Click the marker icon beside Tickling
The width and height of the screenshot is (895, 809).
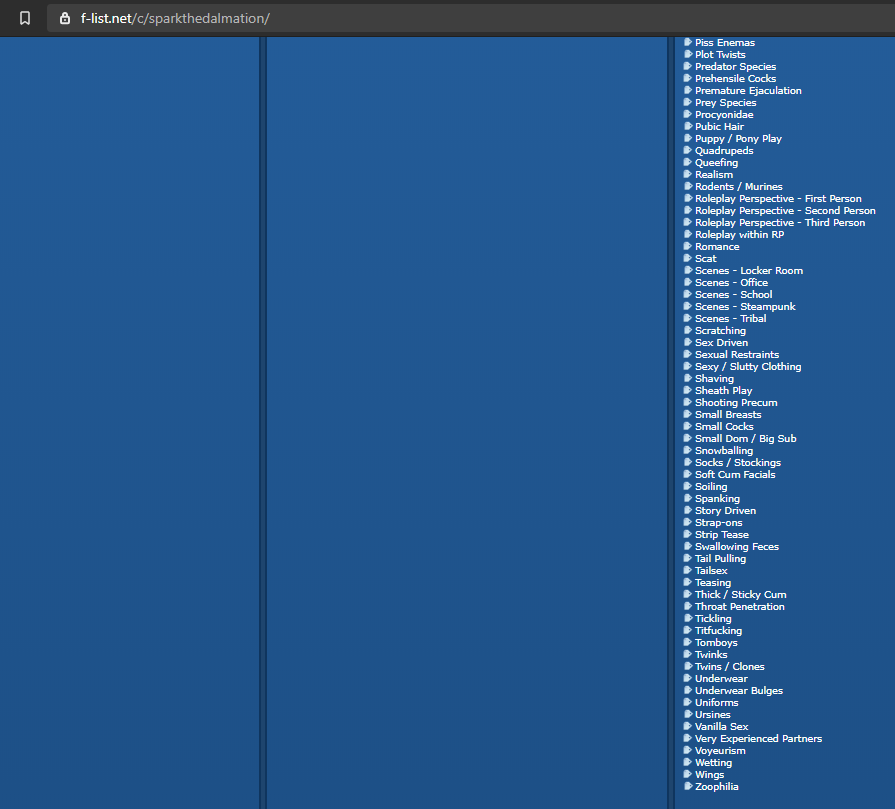click(x=688, y=618)
